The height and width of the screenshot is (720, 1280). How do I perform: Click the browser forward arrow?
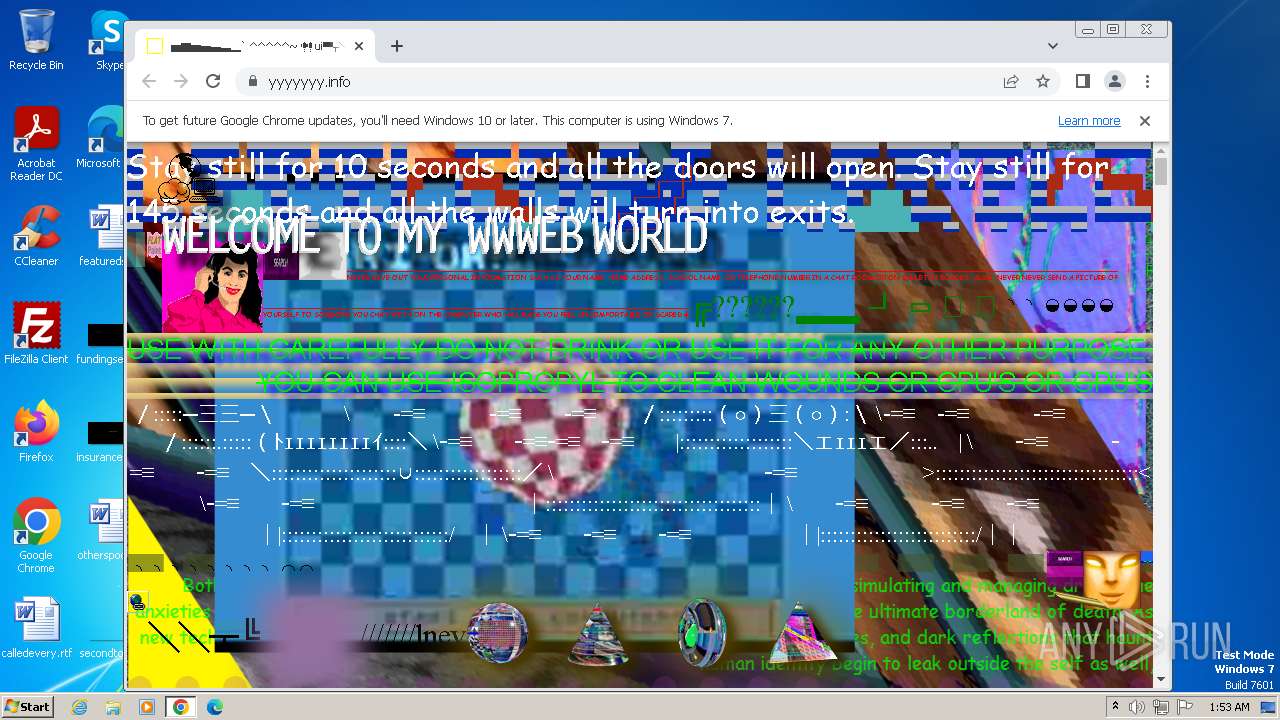[x=181, y=82]
